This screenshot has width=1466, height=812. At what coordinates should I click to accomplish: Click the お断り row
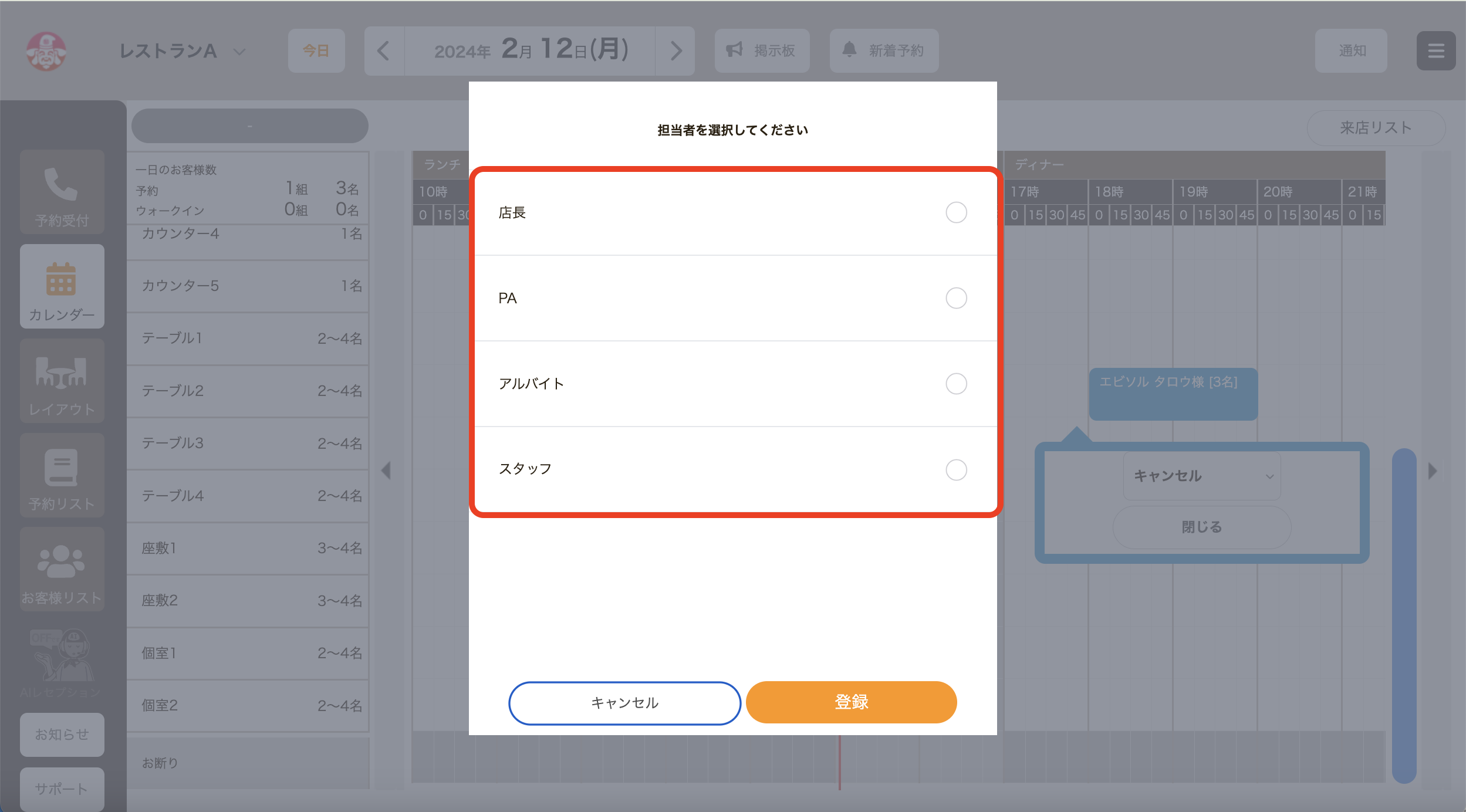248,763
